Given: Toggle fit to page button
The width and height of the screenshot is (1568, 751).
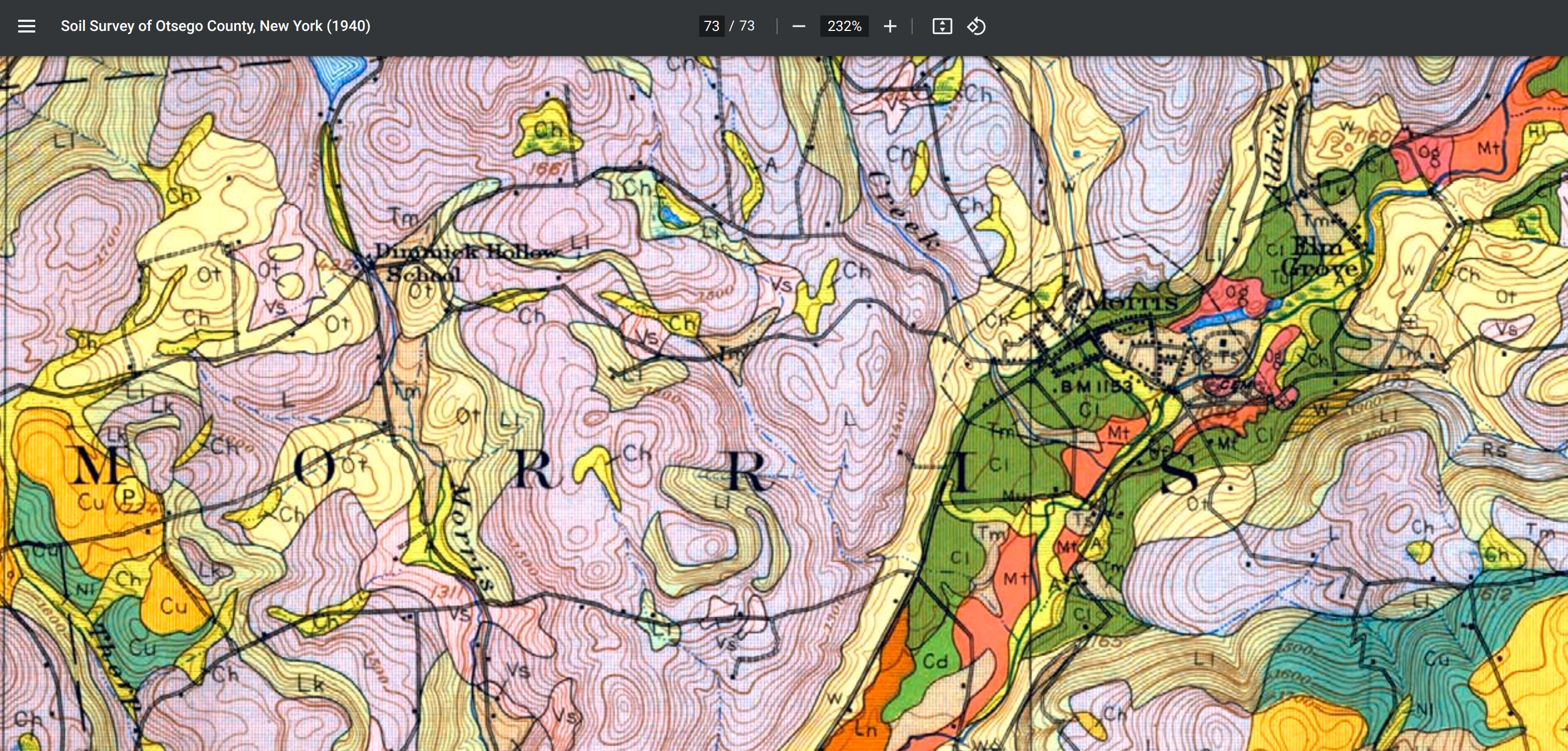Looking at the screenshot, I should (x=941, y=26).
